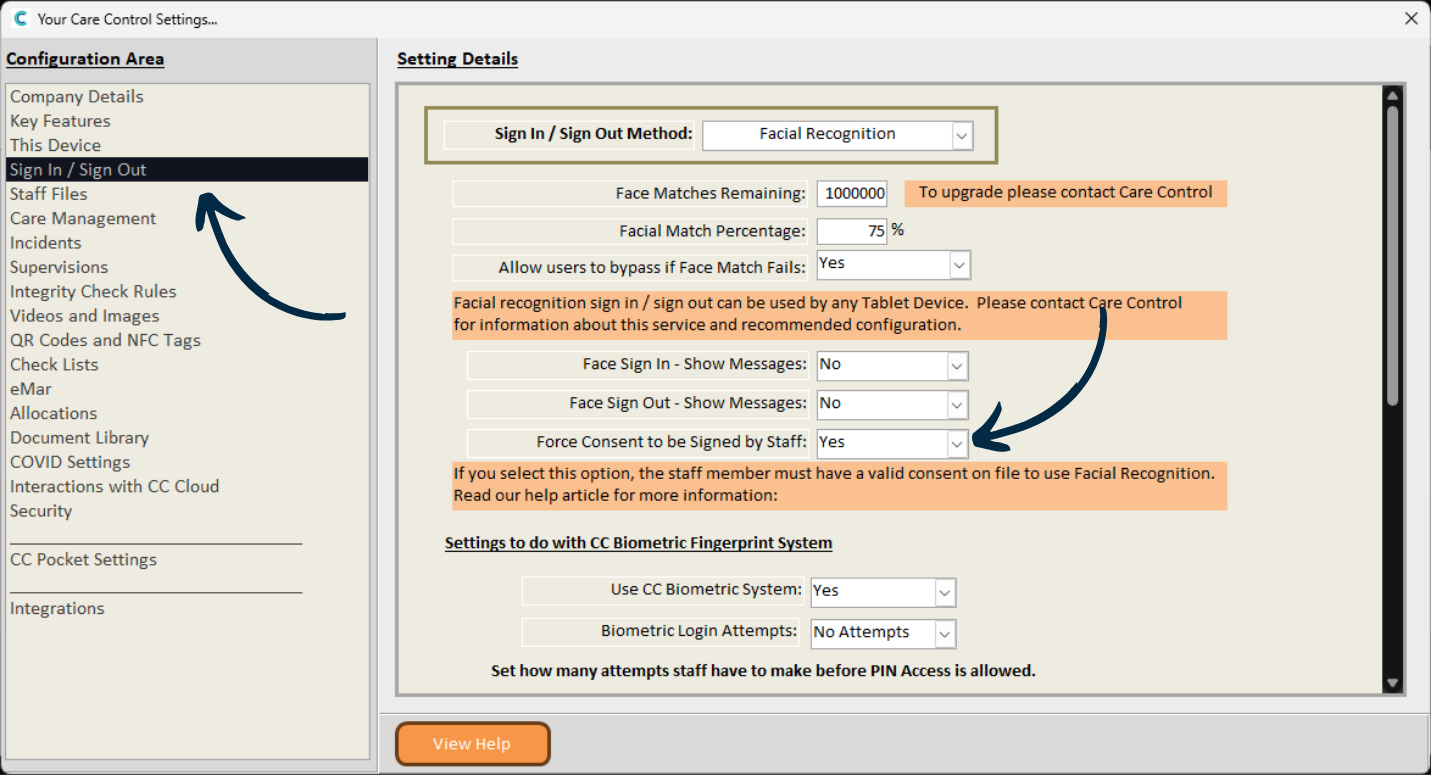Expand Biometric Login Attempts dropdown
Image resolution: width=1434 pixels, height=778 pixels.
pyautogui.click(x=945, y=634)
